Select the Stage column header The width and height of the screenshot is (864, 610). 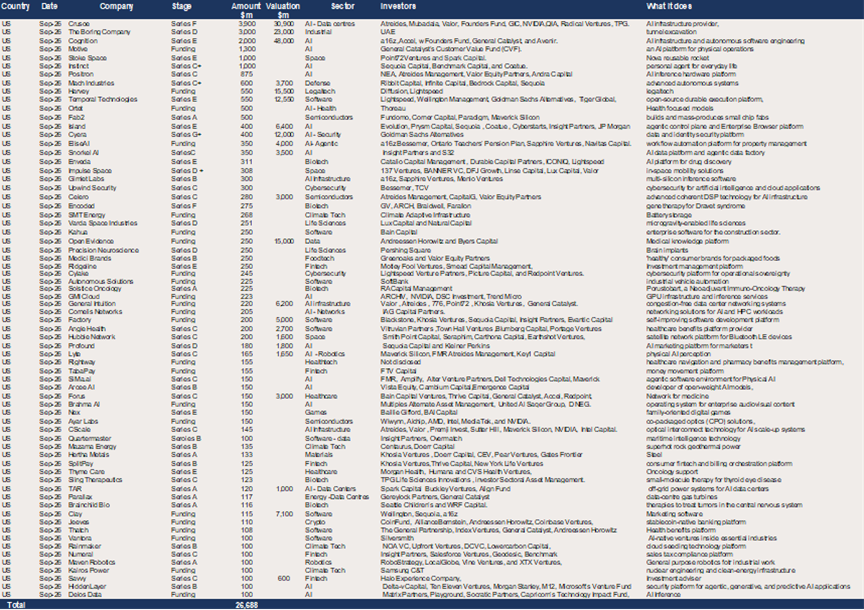tap(181, 6)
